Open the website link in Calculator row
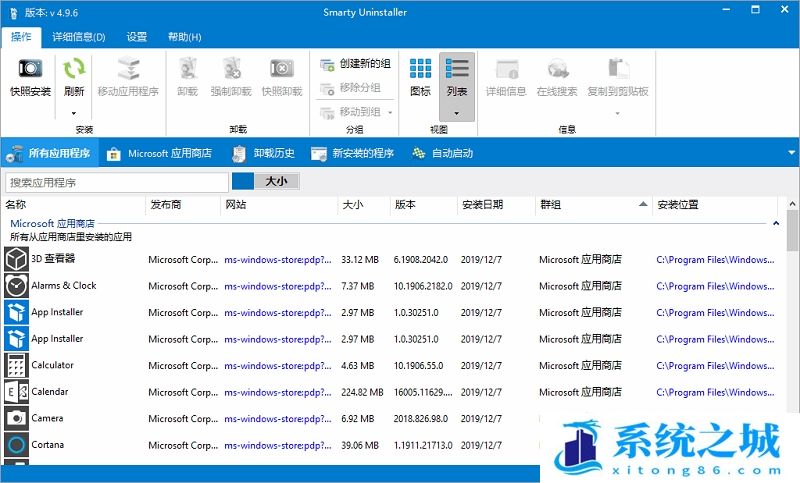This screenshot has height=483, width=800. tap(278, 366)
